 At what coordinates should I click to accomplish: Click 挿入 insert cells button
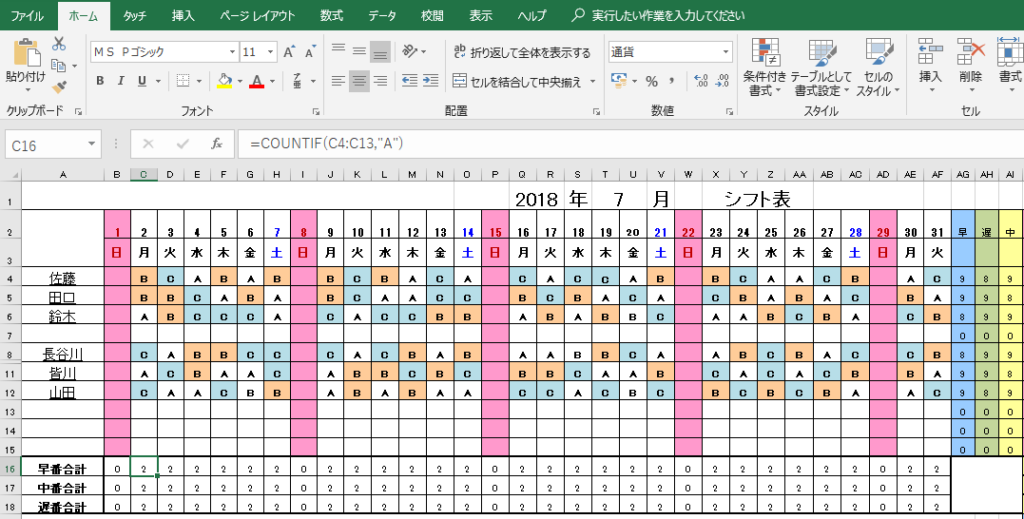[x=931, y=67]
